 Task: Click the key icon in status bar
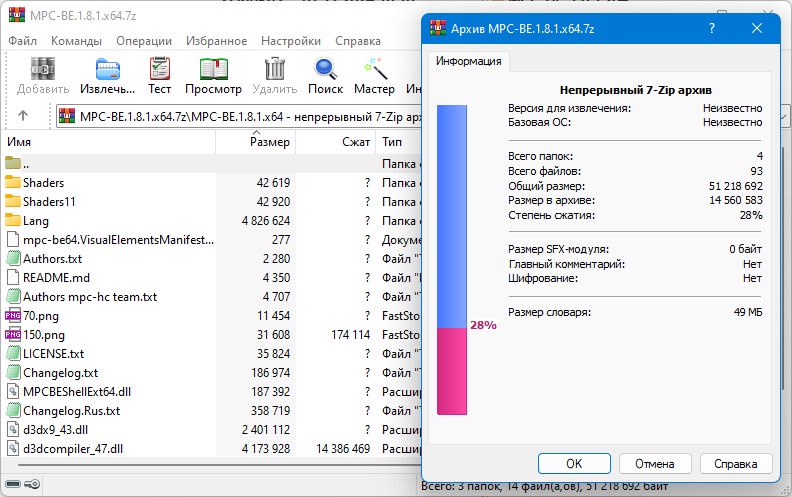pos(32,484)
